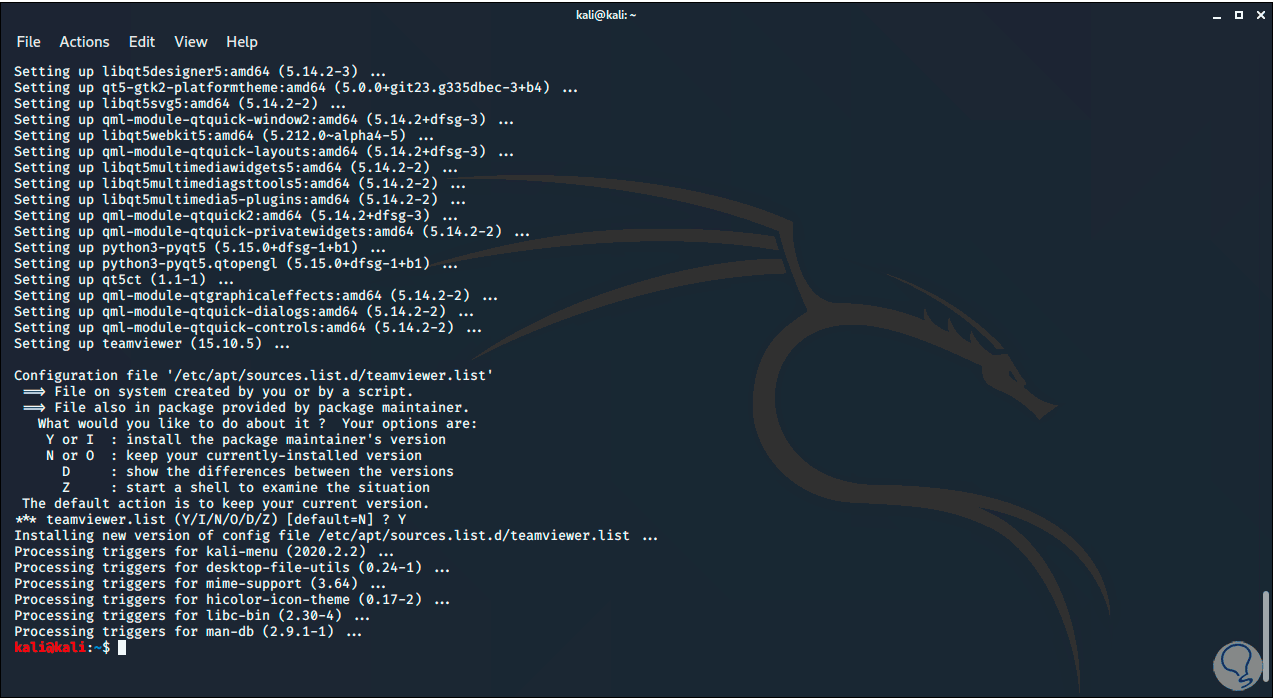Click the 'Y or I : install the package maintainer's version' line
The image size is (1274, 700).
click(246, 440)
